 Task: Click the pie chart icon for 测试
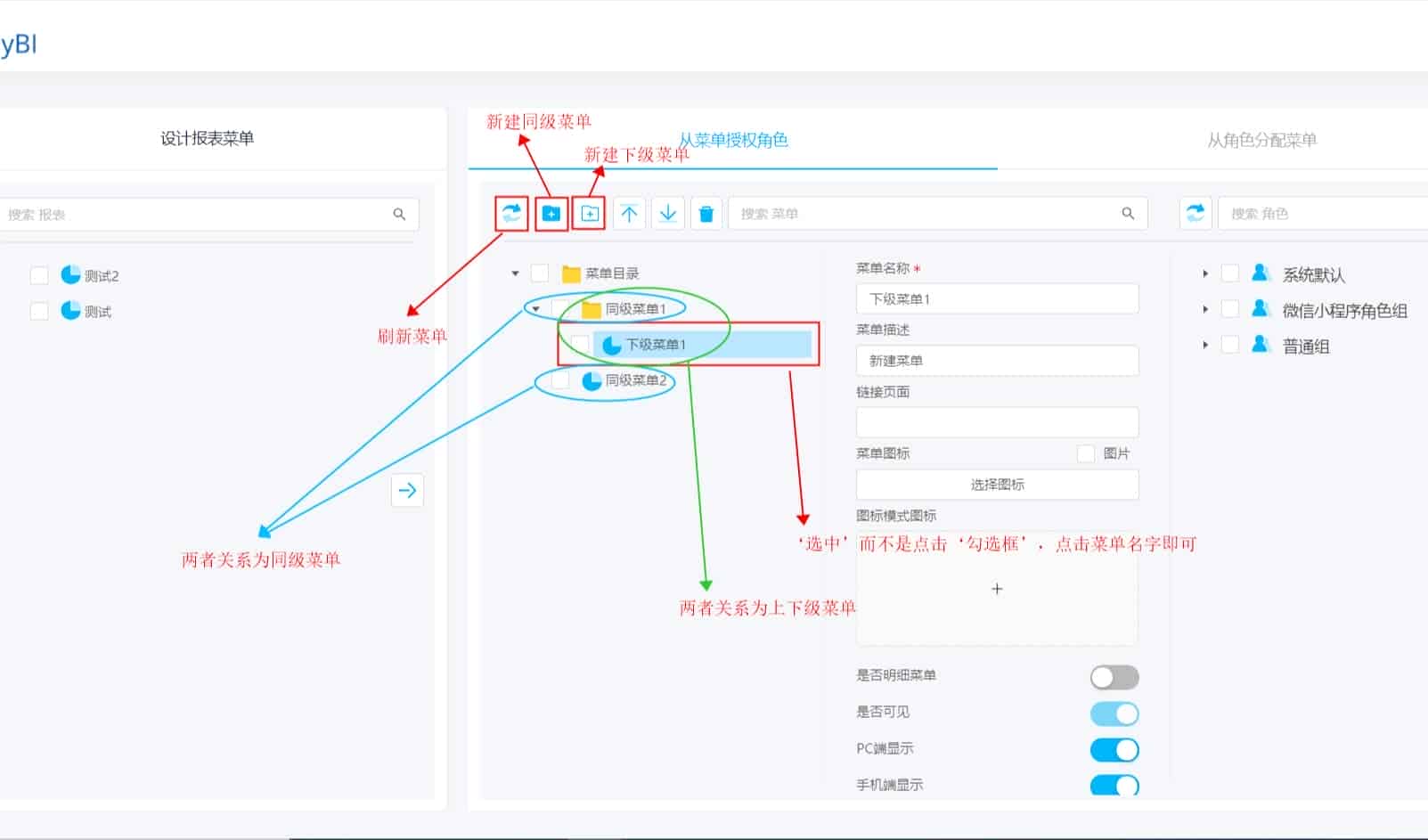tap(70, 310)
